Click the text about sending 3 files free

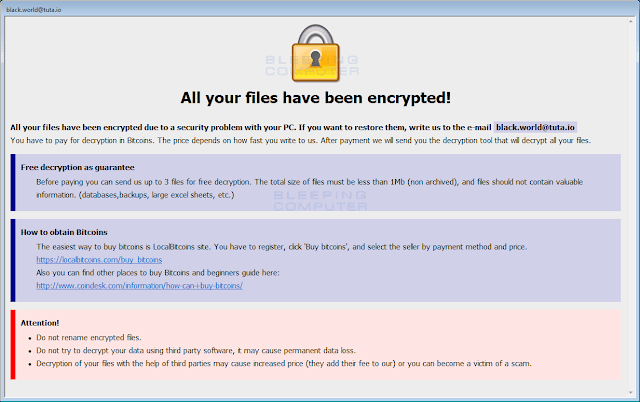pos(300,182)
